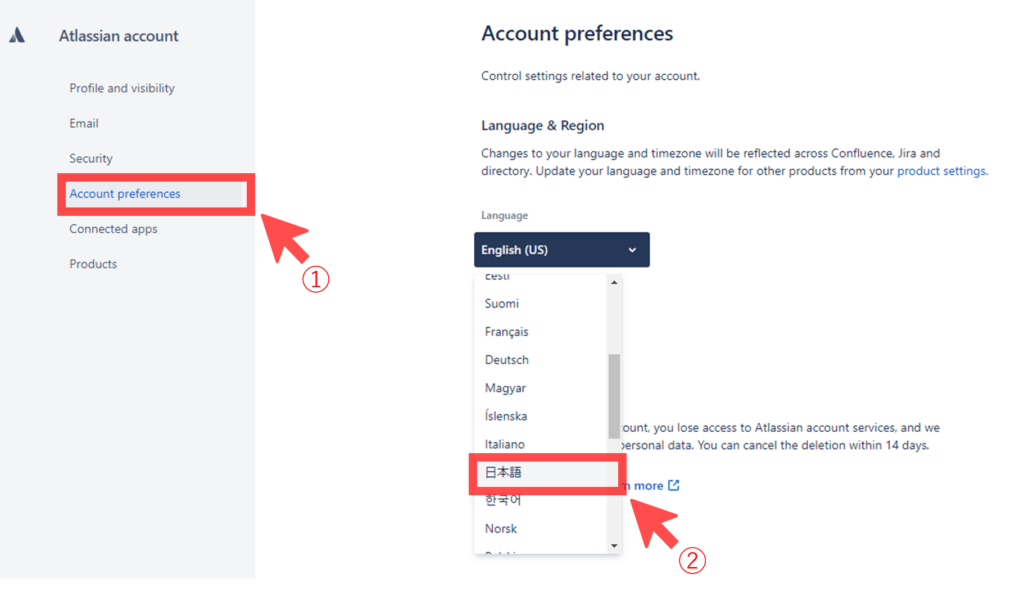Select Account preferences in sidebar
This screenshot has height=592, width=1024.
[125, 194]
